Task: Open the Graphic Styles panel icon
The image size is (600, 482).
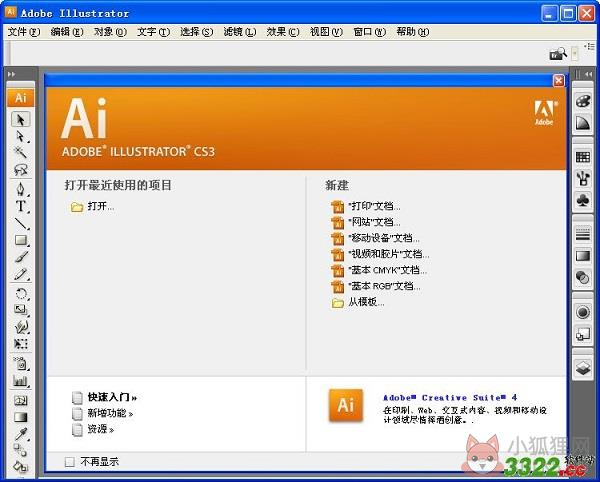Action: (583, 334)
